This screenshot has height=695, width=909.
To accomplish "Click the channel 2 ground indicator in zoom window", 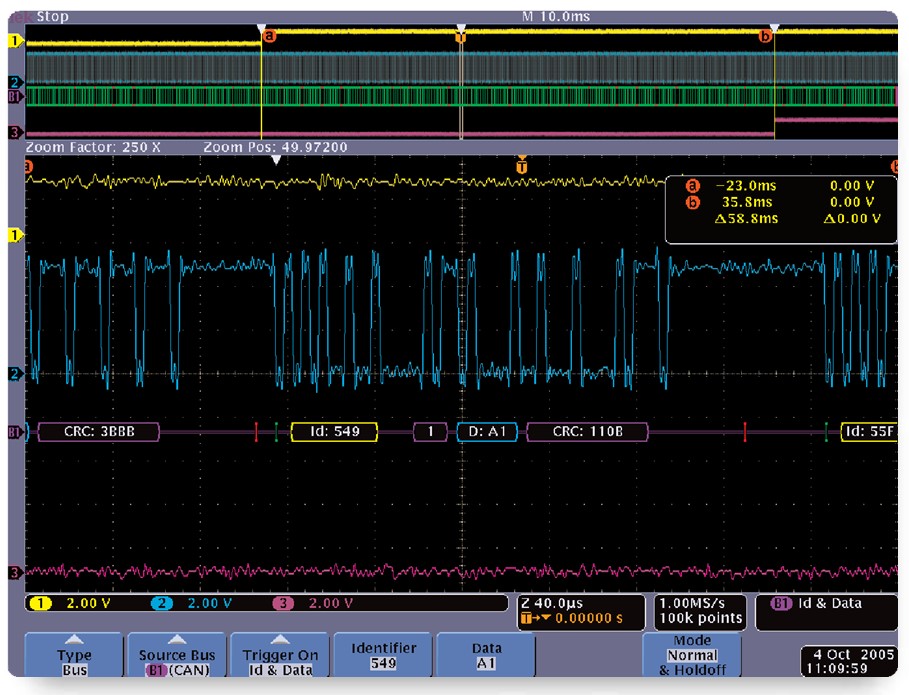I will 15,374.
